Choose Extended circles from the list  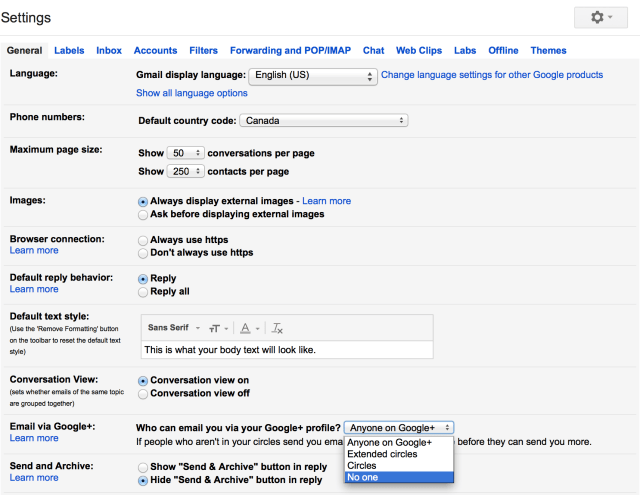coord(399,454)
